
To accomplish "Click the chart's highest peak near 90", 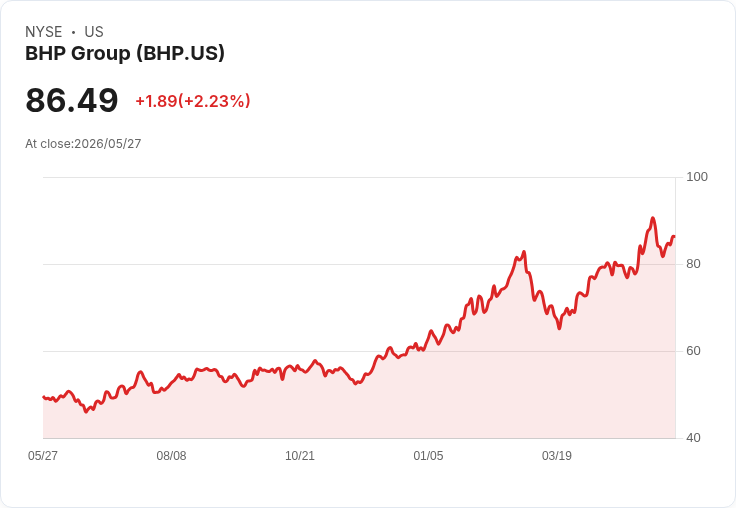I will (652, 218).
